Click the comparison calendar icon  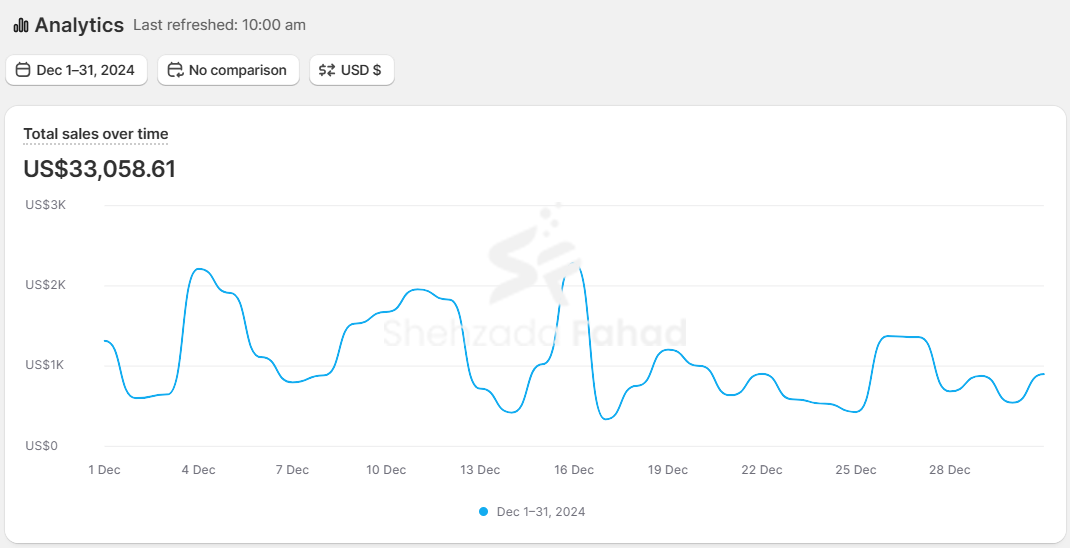tap(176, 70)
